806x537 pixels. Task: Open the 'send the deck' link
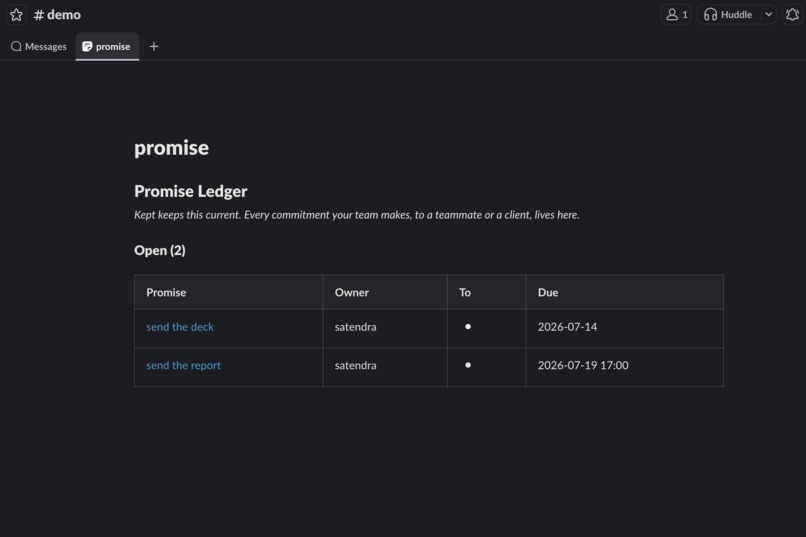pos(180,327)
